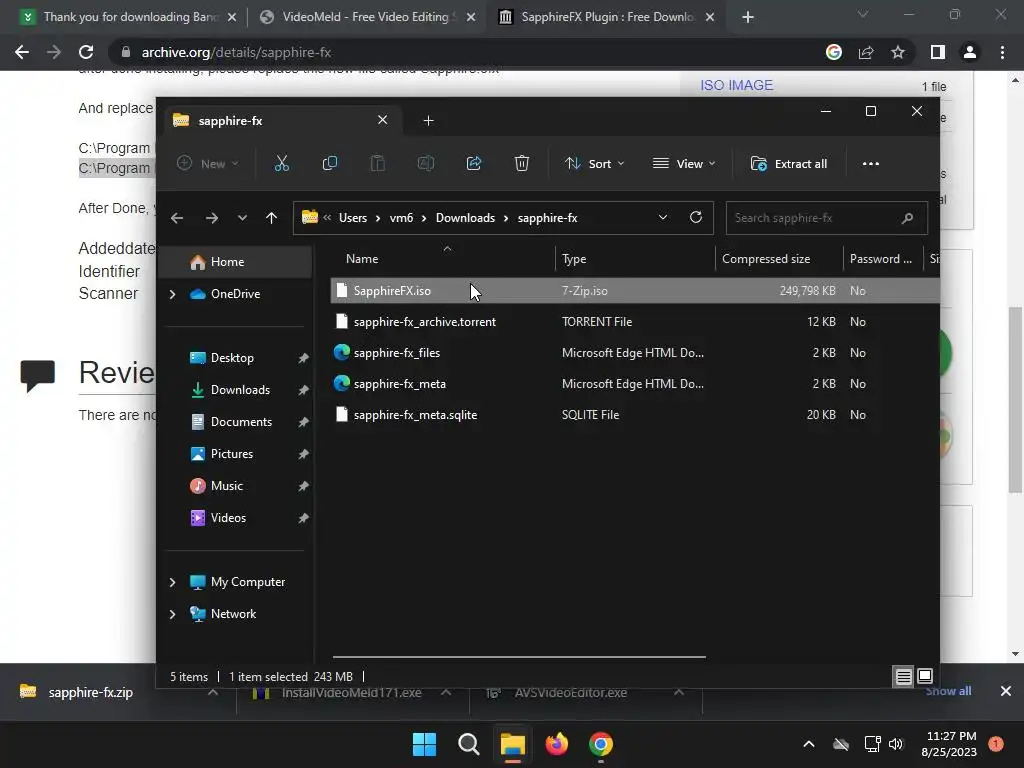The image size is (1024, 768).
Task: Close the Chrome downloads bar
Action: click(1006, 691)
